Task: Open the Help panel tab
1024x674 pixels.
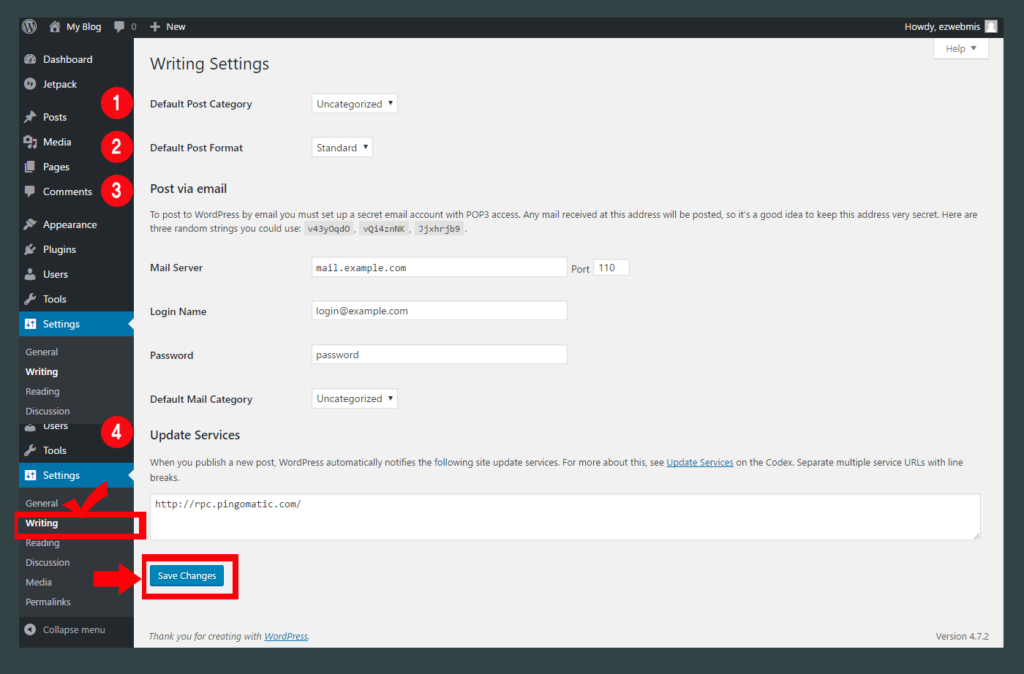Action: click(960, 48)
